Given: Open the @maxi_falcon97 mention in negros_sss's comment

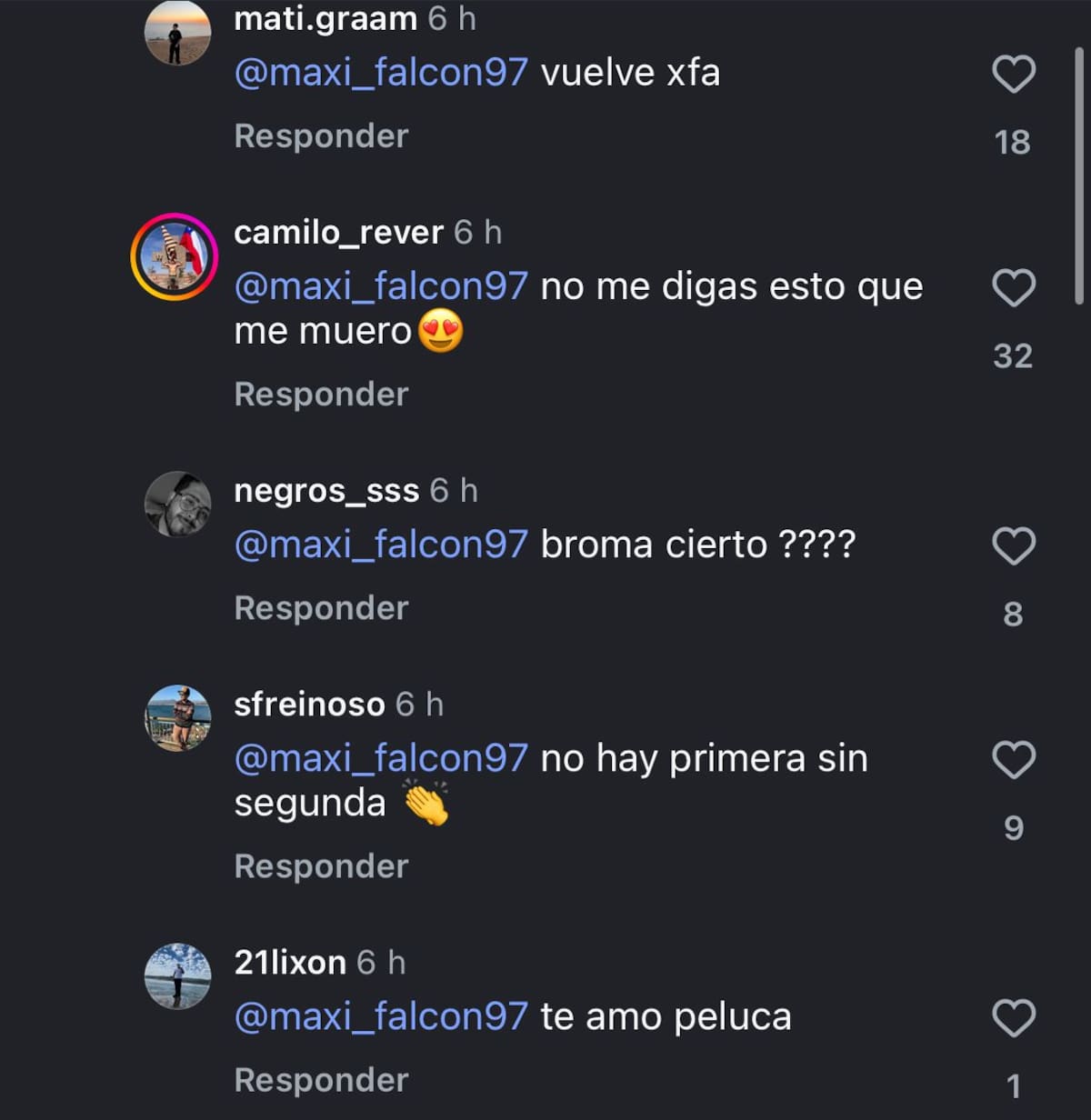Looking at the screenshot, I should [380, 544].
